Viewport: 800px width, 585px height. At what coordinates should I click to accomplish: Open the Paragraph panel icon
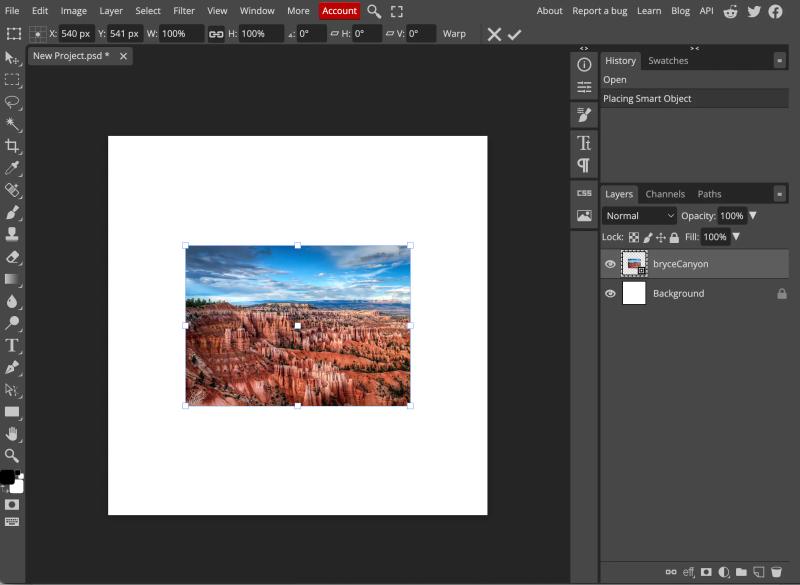[x=584, y=165]
